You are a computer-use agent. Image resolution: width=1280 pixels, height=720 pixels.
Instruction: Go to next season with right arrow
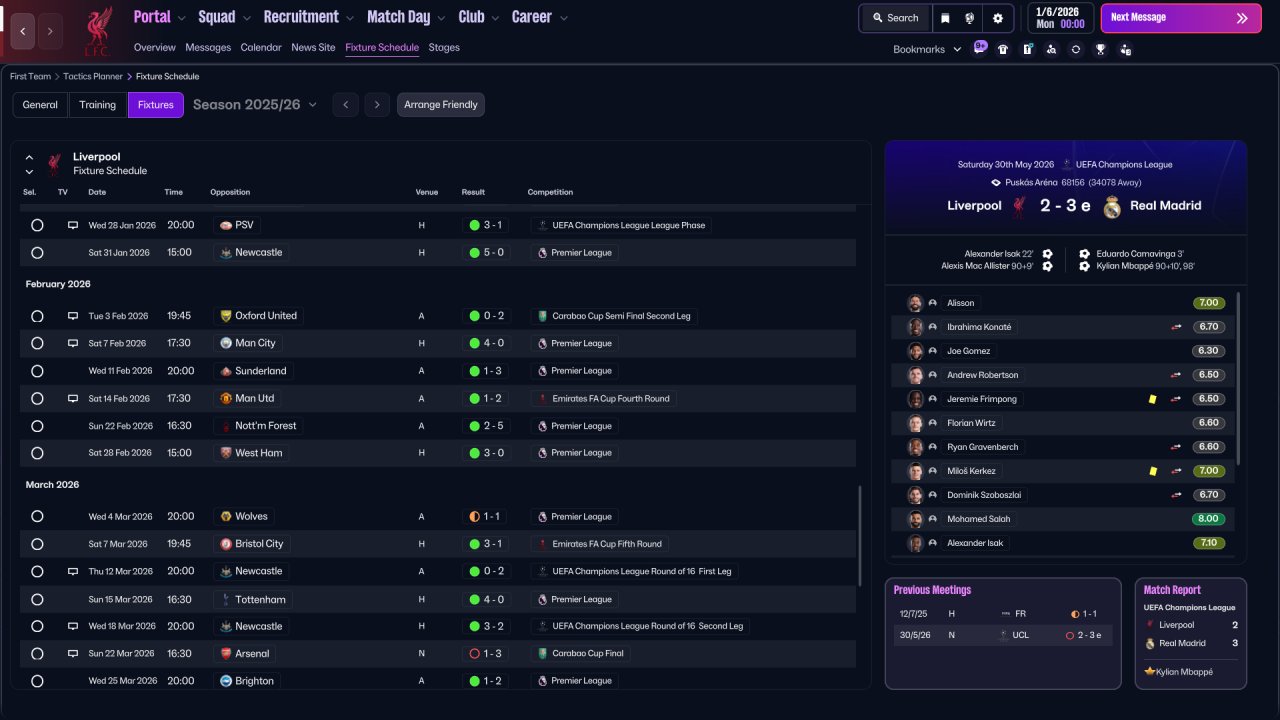coord(376,105)
